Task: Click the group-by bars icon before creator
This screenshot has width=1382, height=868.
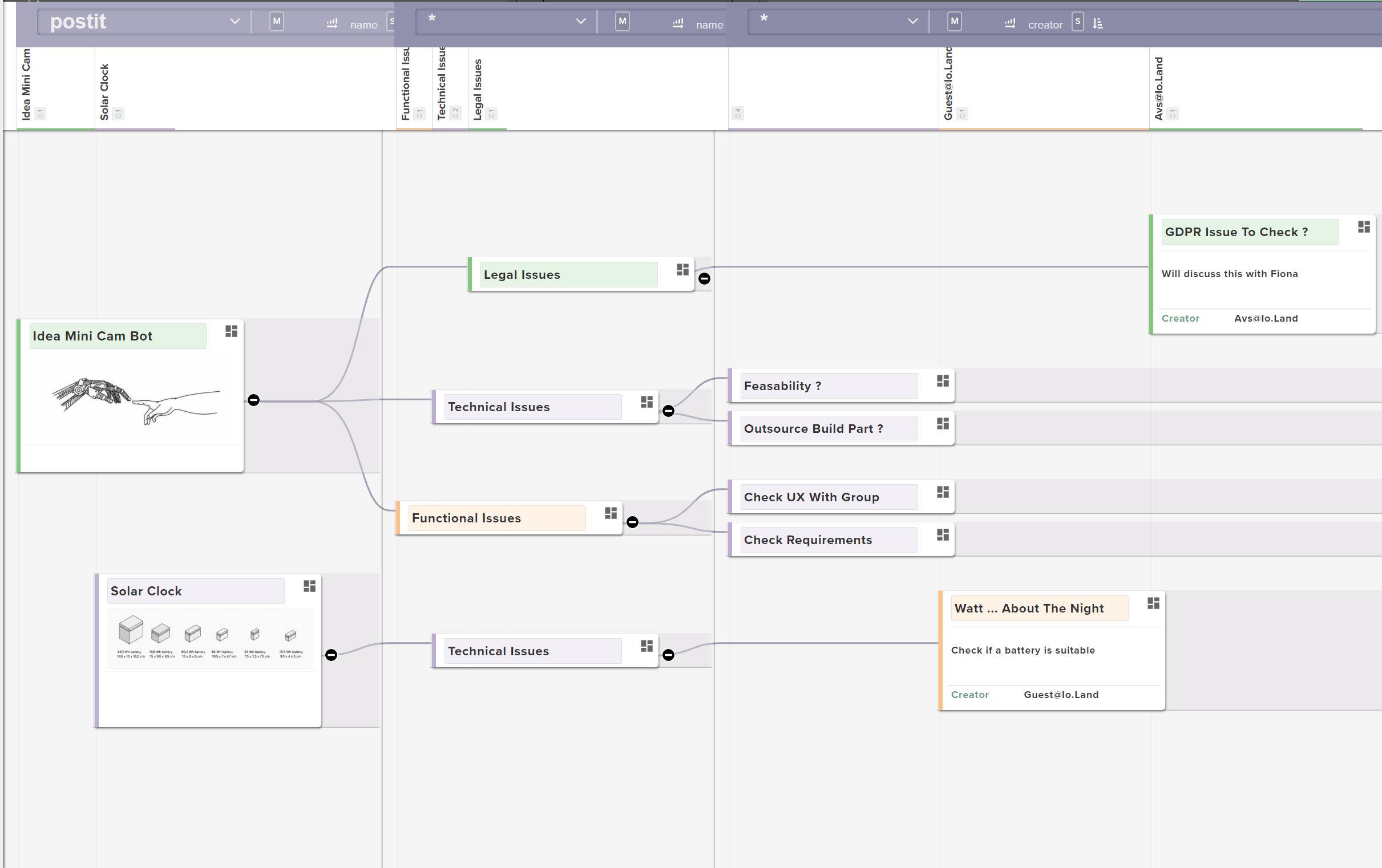Action: (x=1009, y=23)
